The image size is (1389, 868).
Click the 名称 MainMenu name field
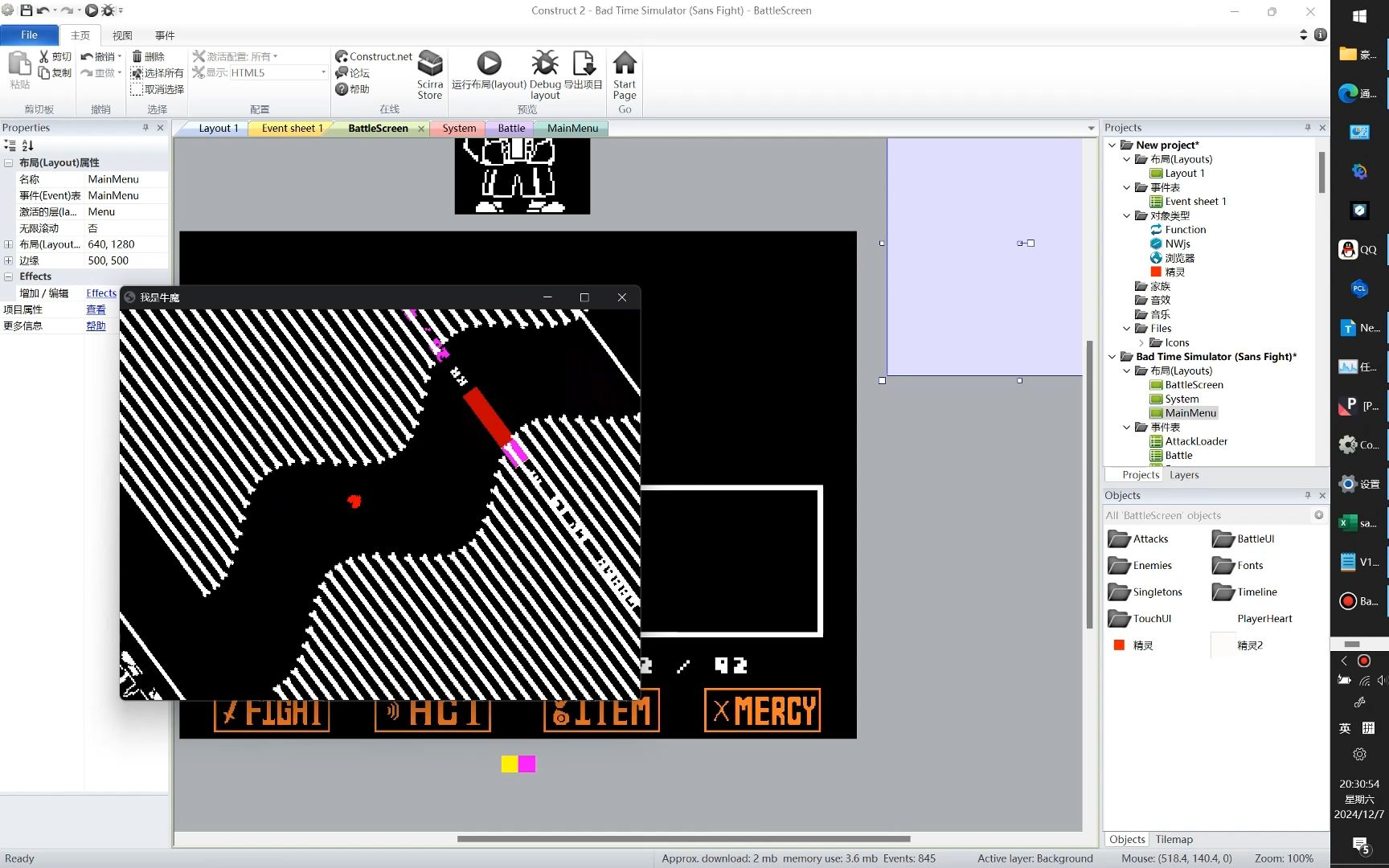click(127, 179)
